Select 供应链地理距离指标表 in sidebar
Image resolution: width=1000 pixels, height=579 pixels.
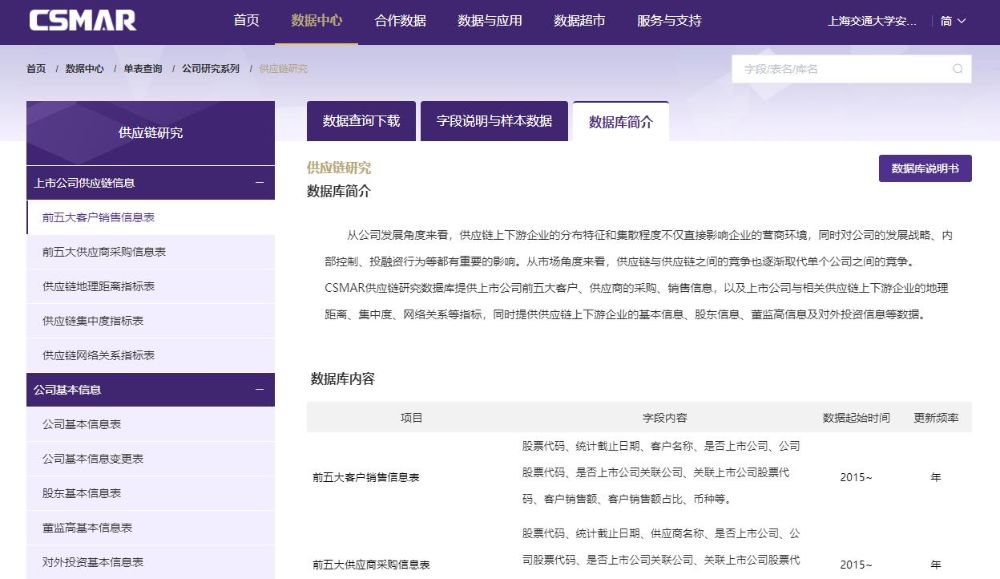coord(151,286)
